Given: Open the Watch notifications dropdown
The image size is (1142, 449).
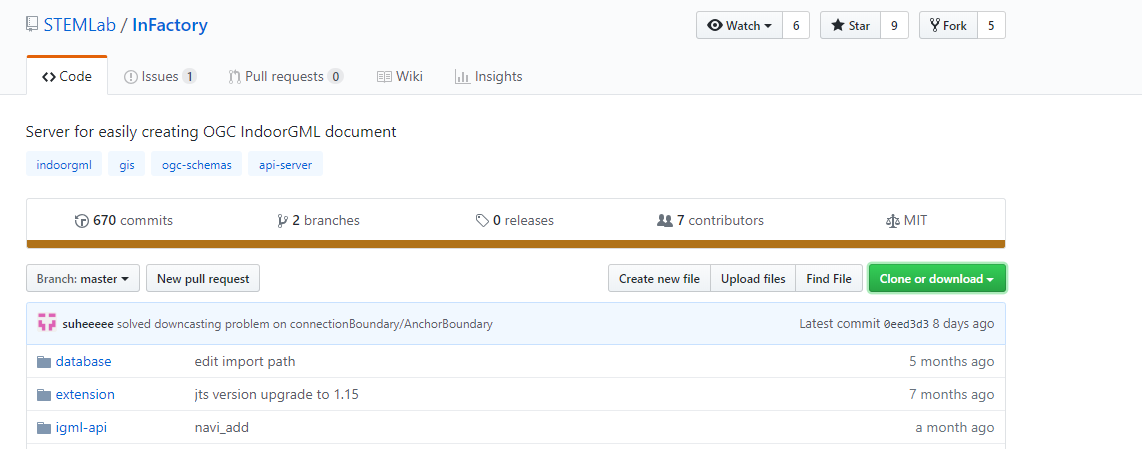Looking at the screenshot, I should pyautogui.click(x=739, y=26).
